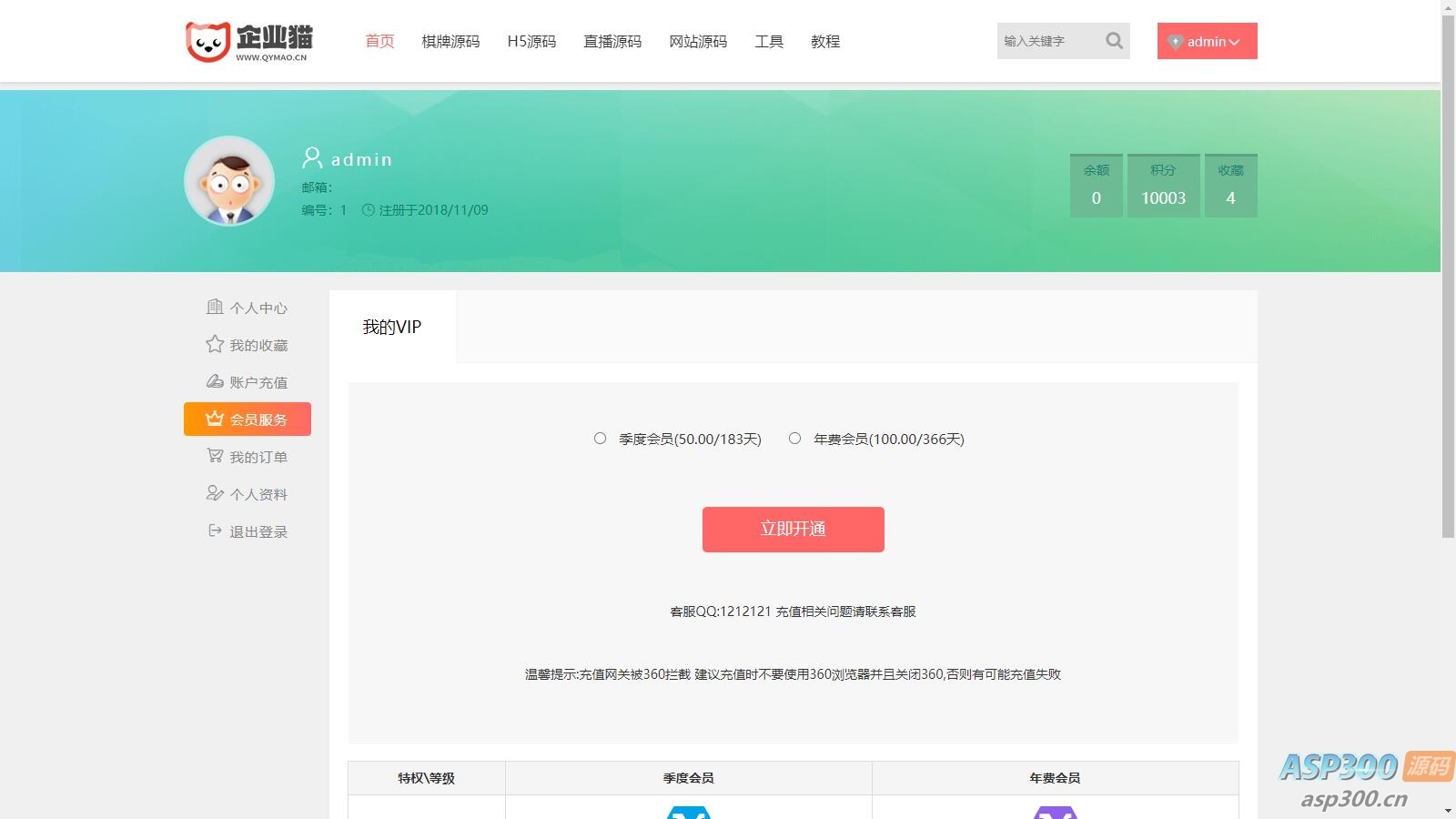
Task: Click the recharge icon for 账户充值
Action: point(215,381)
